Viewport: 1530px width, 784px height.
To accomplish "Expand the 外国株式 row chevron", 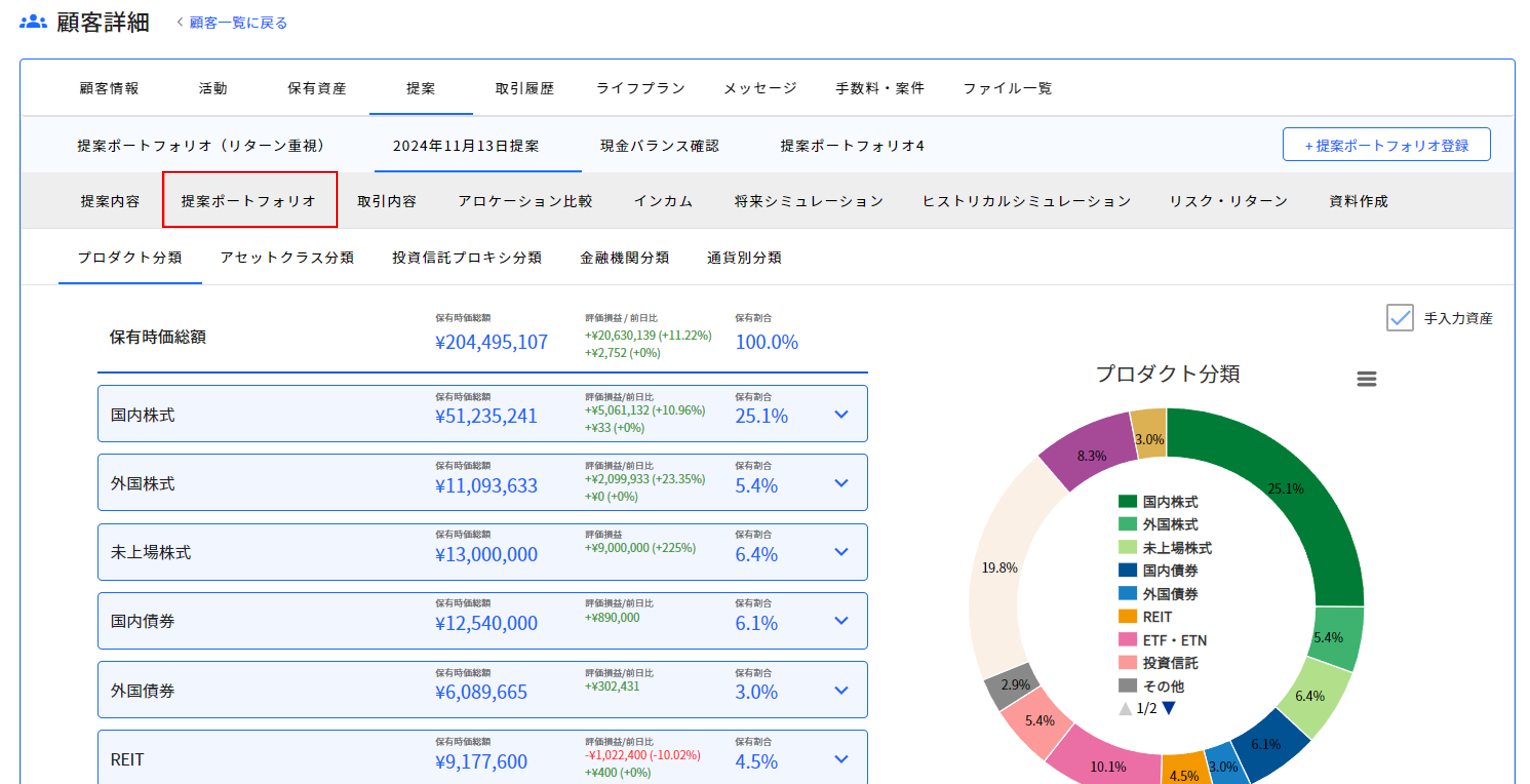I will pos(841,483).
